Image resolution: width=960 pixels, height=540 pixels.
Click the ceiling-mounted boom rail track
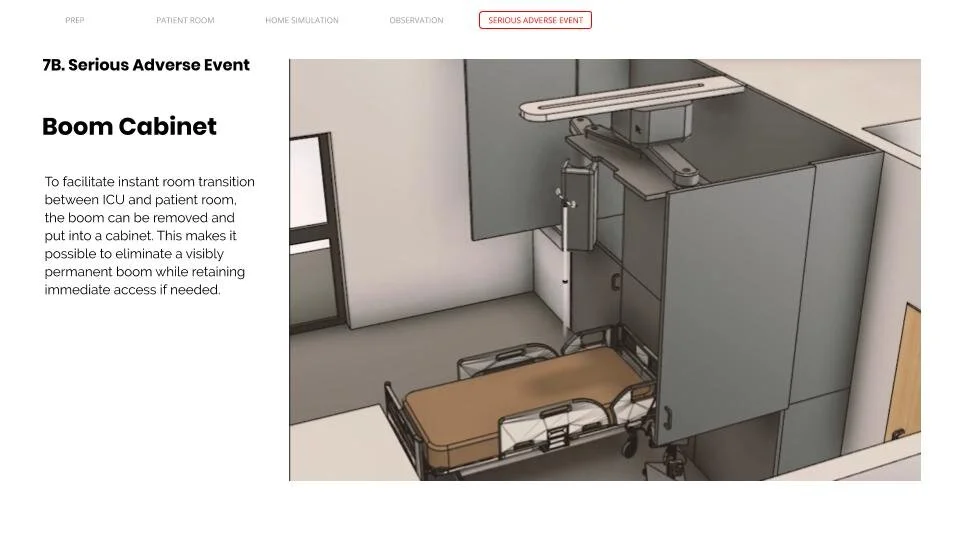[x=631, y=99]
